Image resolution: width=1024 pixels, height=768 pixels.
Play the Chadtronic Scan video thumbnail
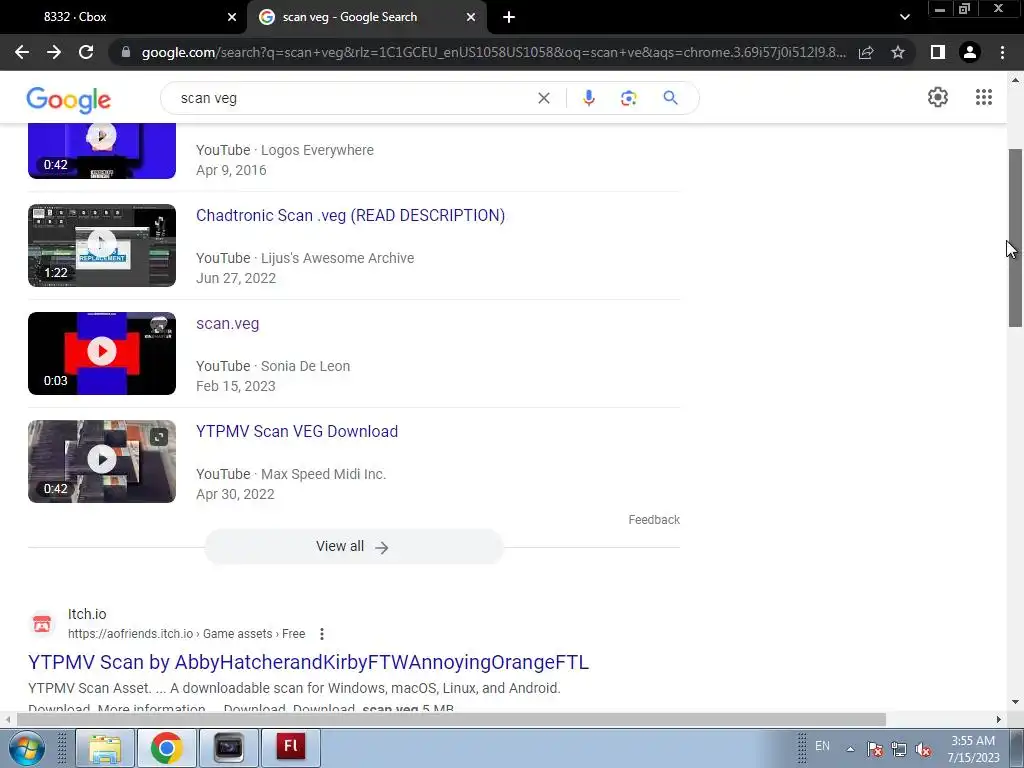click(x=102, y=246)
